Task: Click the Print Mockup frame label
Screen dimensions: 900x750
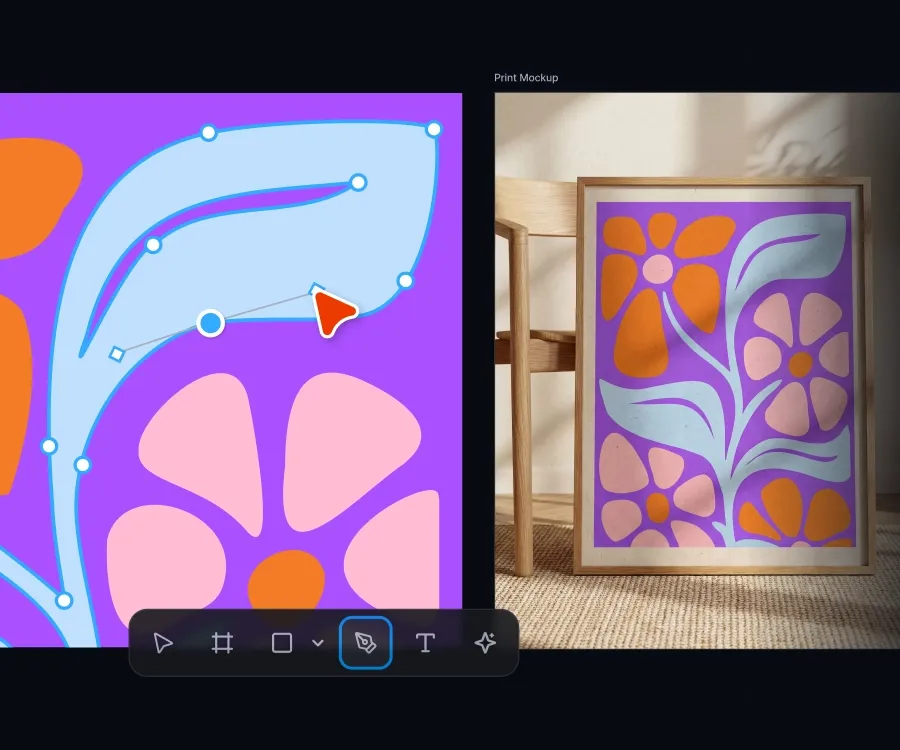Action: 526,77
